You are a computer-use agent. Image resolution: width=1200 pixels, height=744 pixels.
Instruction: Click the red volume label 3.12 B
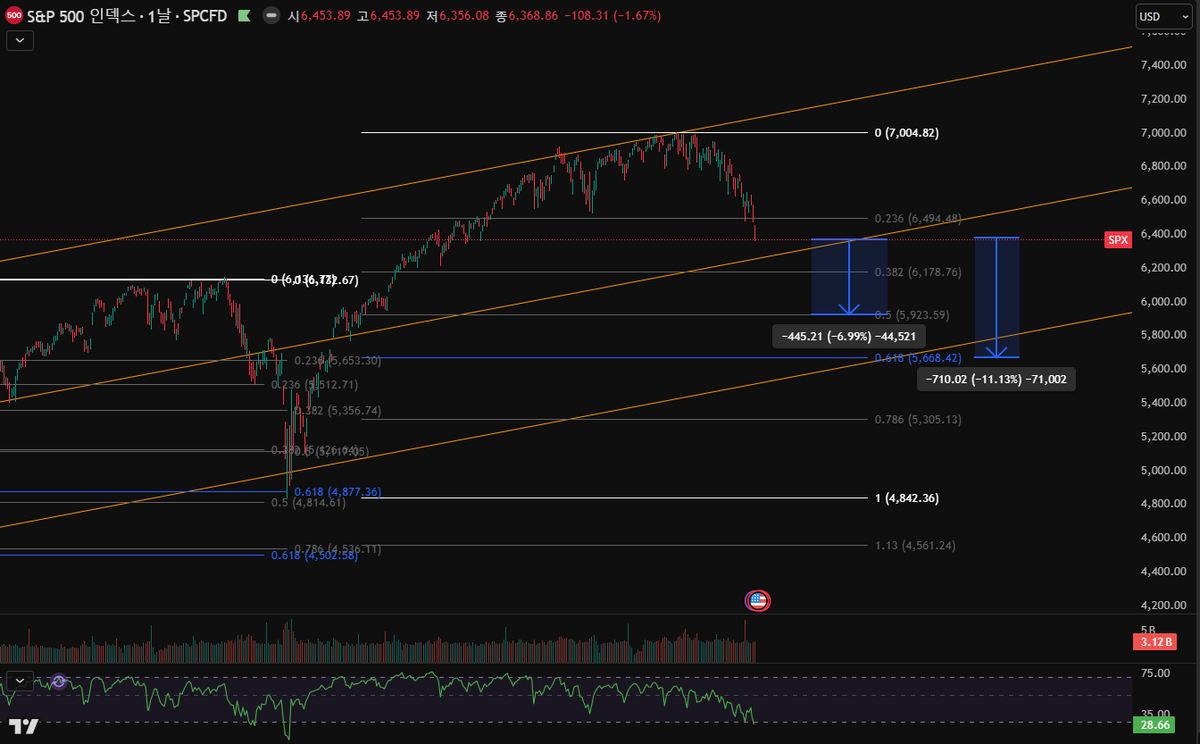tap(1153, 642)
